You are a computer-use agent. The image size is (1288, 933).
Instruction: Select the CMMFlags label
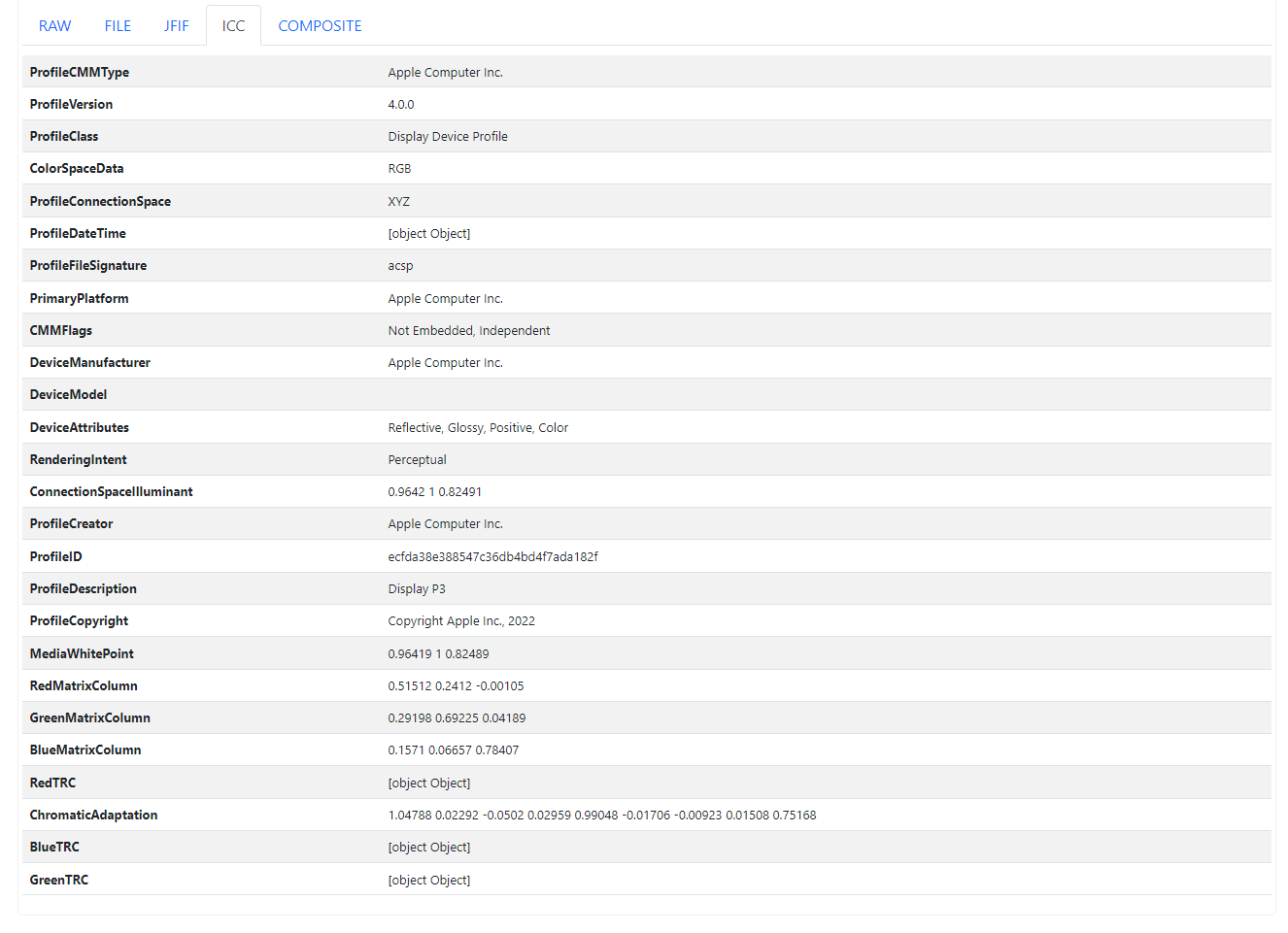tap(61, 331)
